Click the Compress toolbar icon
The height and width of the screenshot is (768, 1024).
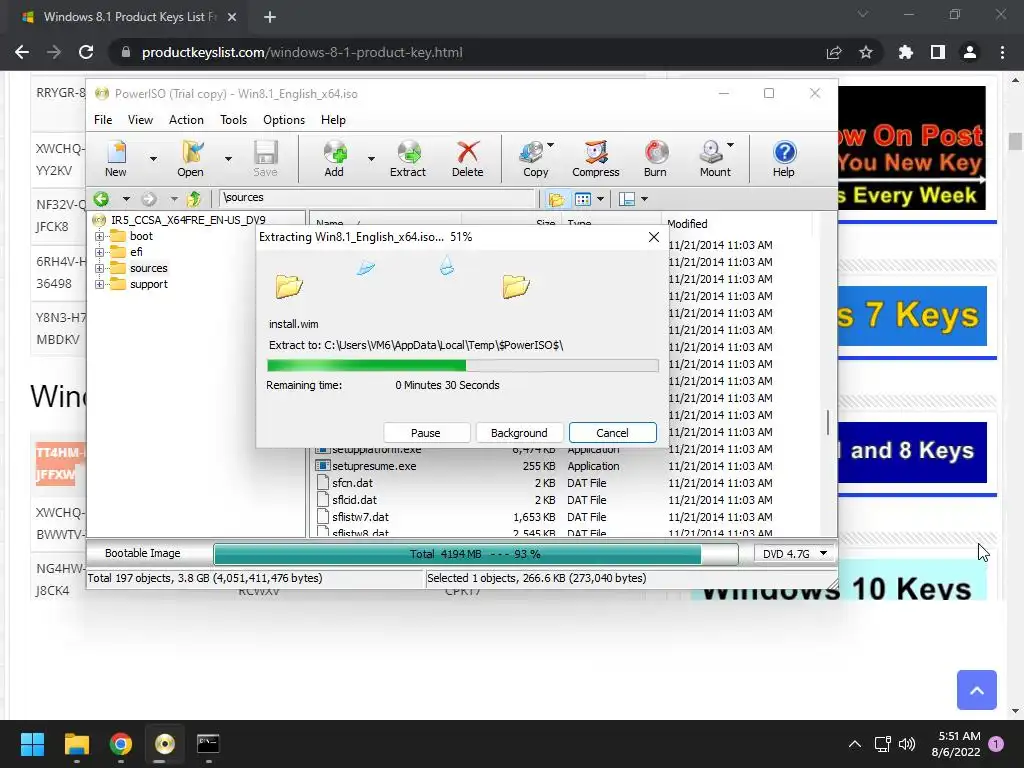[596, 158]
